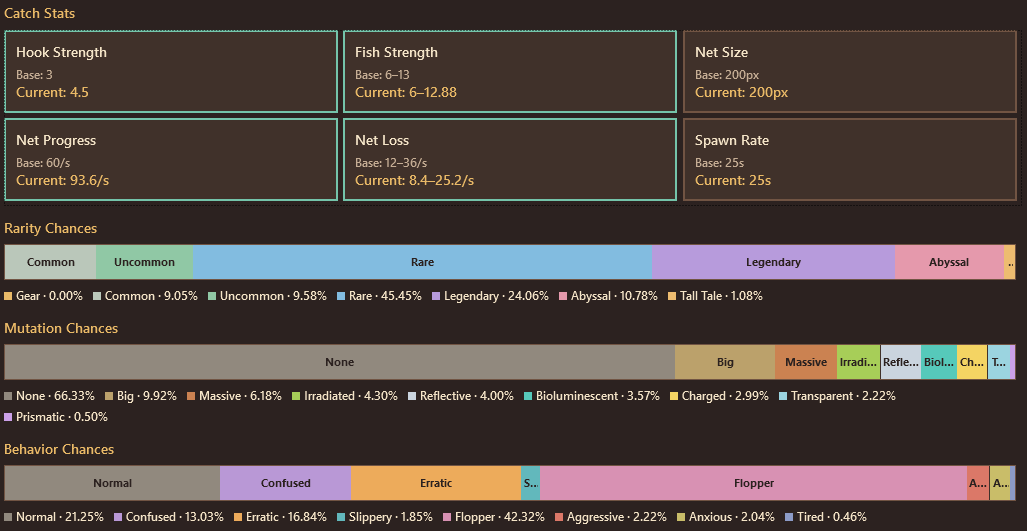Click the Erratic 16.84% legend entry
This screenshot has width=1027, height=531.
click(280, 517)
